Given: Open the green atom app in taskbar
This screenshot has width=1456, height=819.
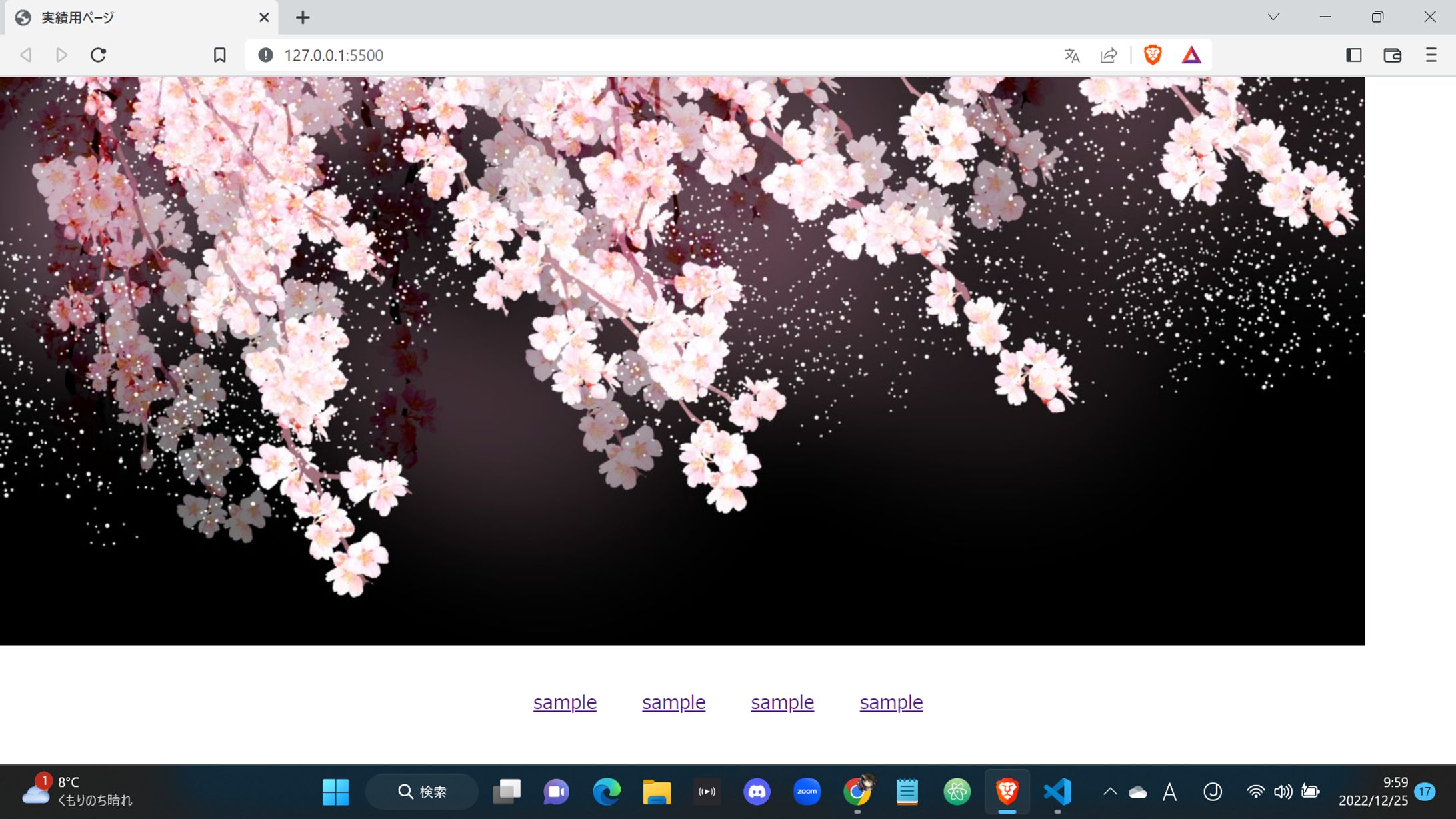Looking at the screenshot, I should click(x=957, y=792).
